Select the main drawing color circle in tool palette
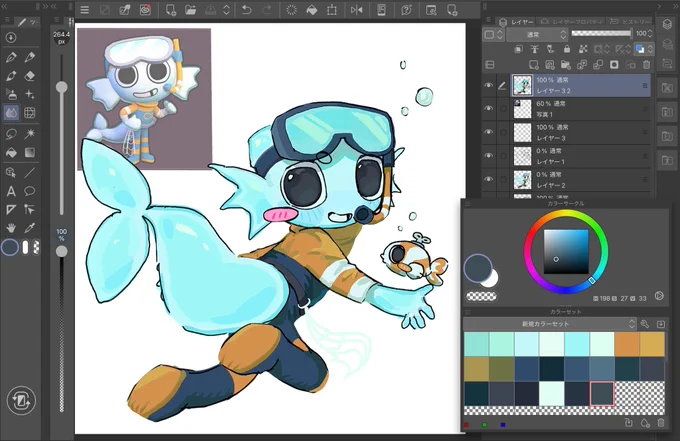Screen dimensions: 680x441 point(10,248)
